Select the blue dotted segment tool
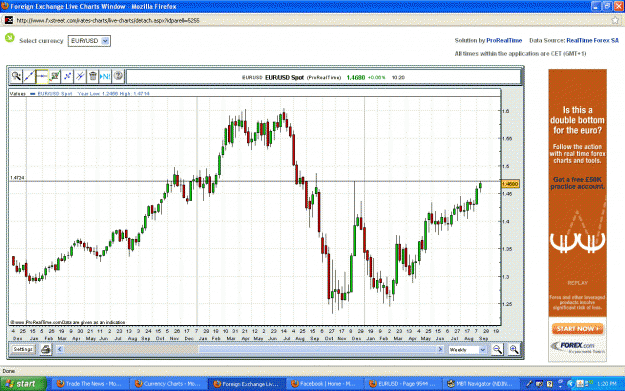 tap(67, 76)
